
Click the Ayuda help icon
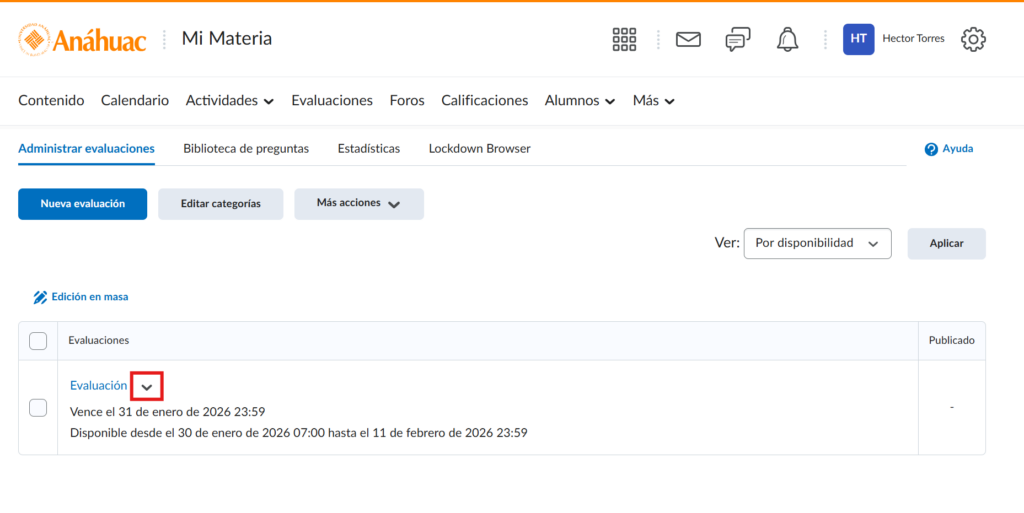931,149
